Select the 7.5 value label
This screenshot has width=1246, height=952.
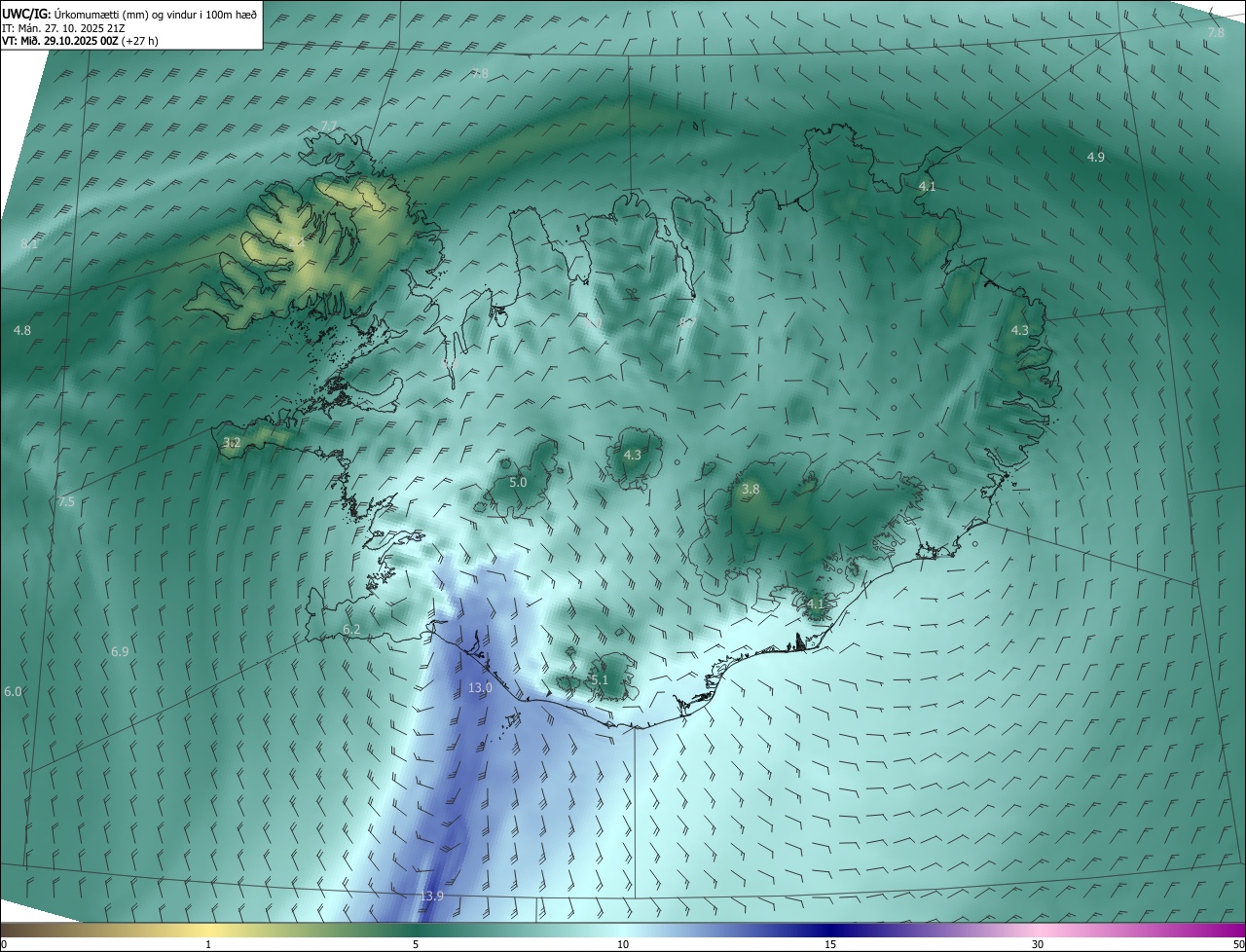tap(66, 501)
